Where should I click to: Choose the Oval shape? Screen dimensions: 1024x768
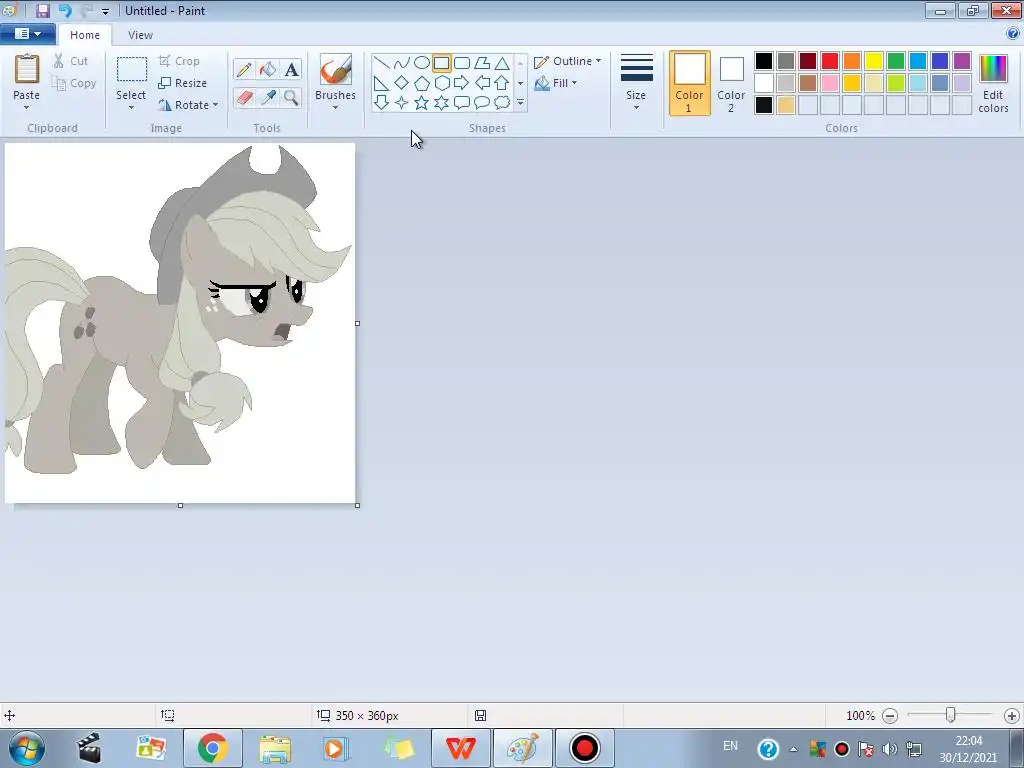(422, 63)
